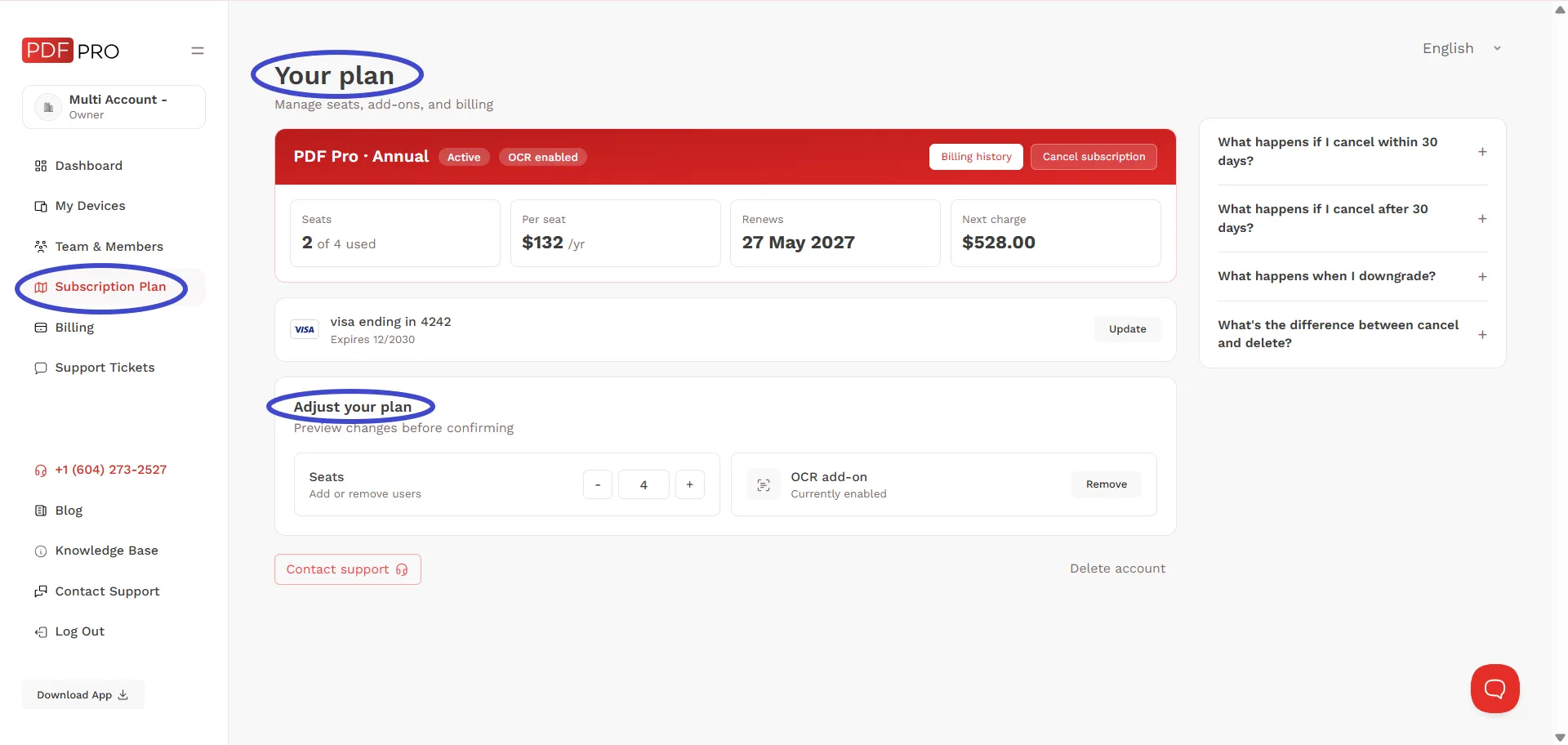Click the outlined Contact support button
Viewport: 1568px width, 745px height.
click(x=348, y=569)
